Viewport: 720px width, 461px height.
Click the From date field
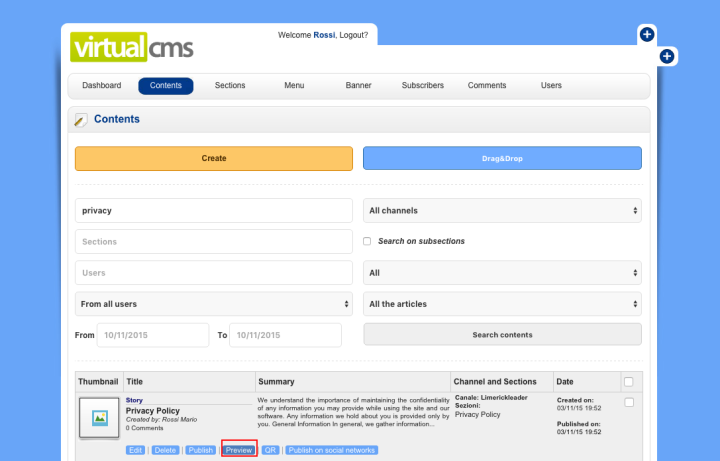[154, 335]
